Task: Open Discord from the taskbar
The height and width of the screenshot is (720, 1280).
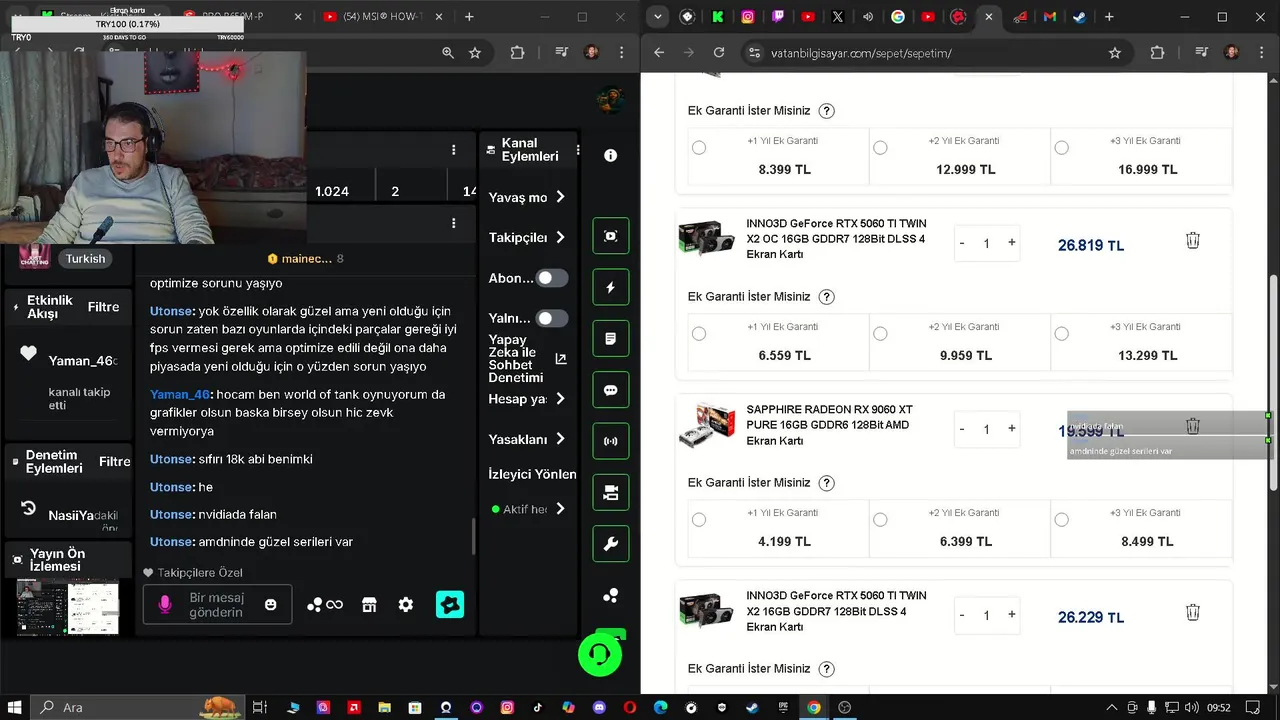Action: point(599,707)
